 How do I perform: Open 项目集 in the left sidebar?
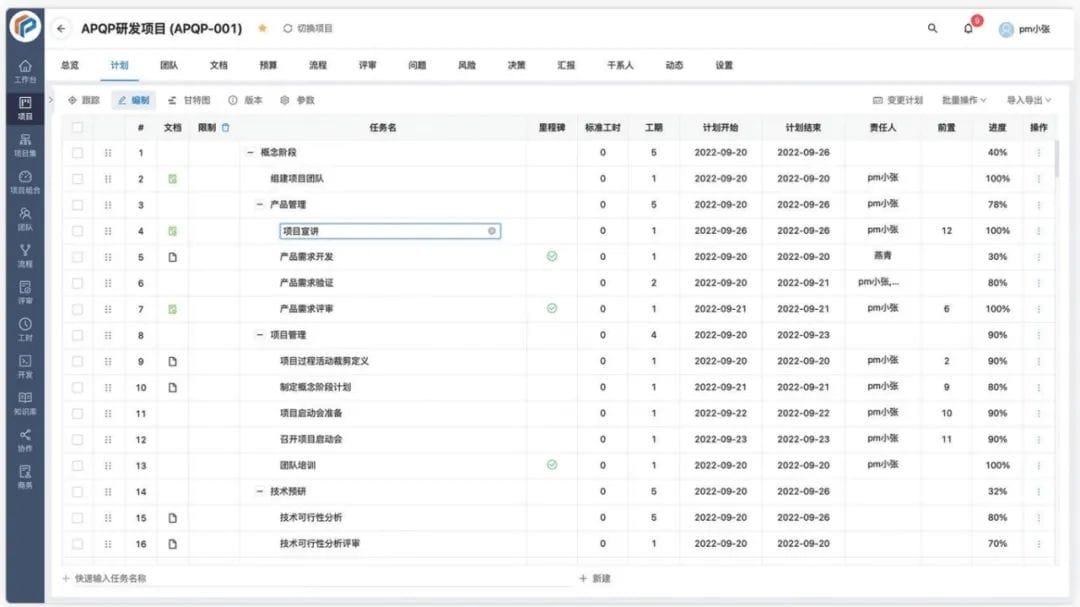tap(22, 144)
